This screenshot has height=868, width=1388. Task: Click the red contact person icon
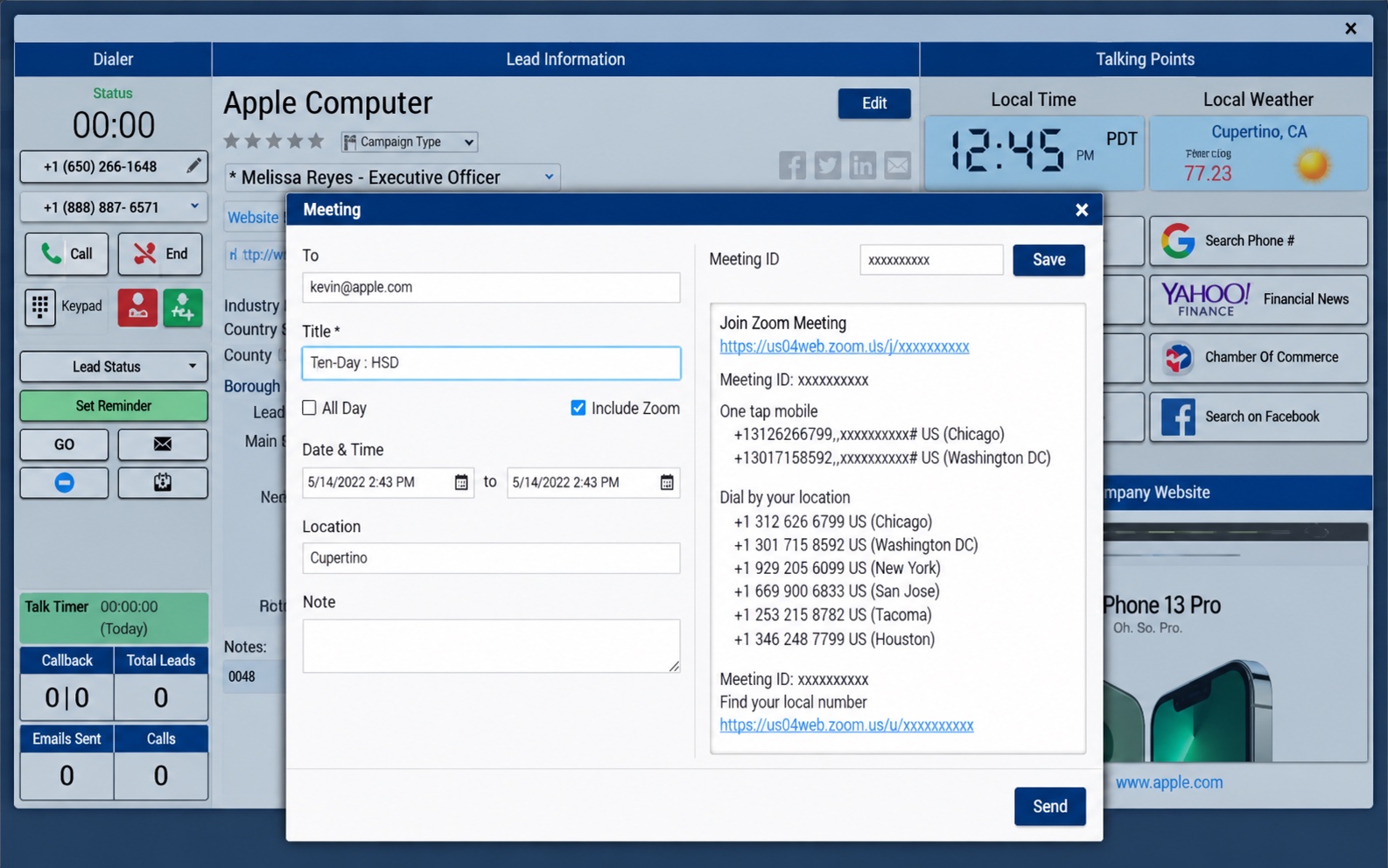coord(137,307)
